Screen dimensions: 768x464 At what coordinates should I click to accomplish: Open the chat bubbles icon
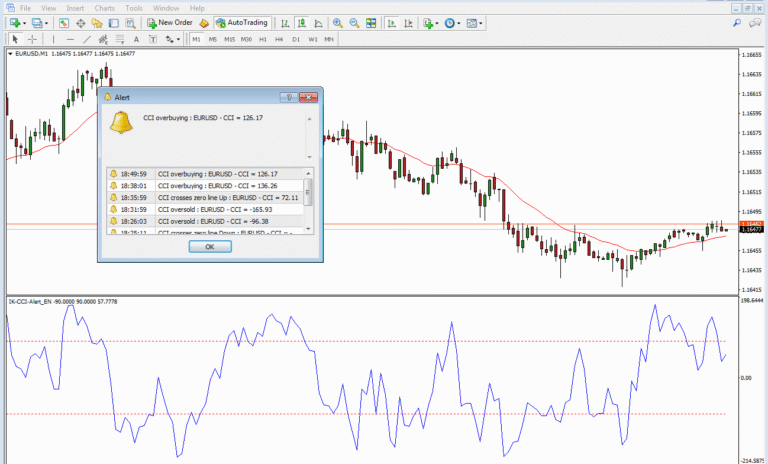tap(755, 23)
